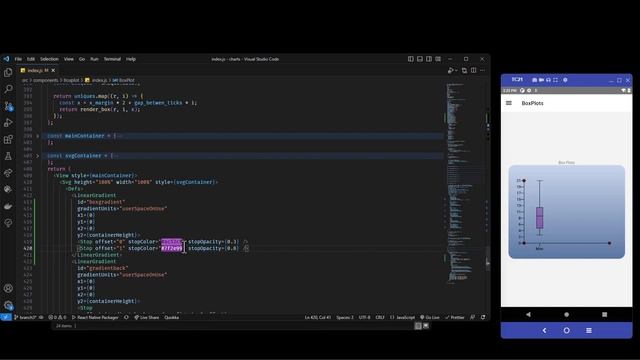This screenshot has width=640, height=360.
Task: Open errors and warnings count in status bar
Action: 57,317
